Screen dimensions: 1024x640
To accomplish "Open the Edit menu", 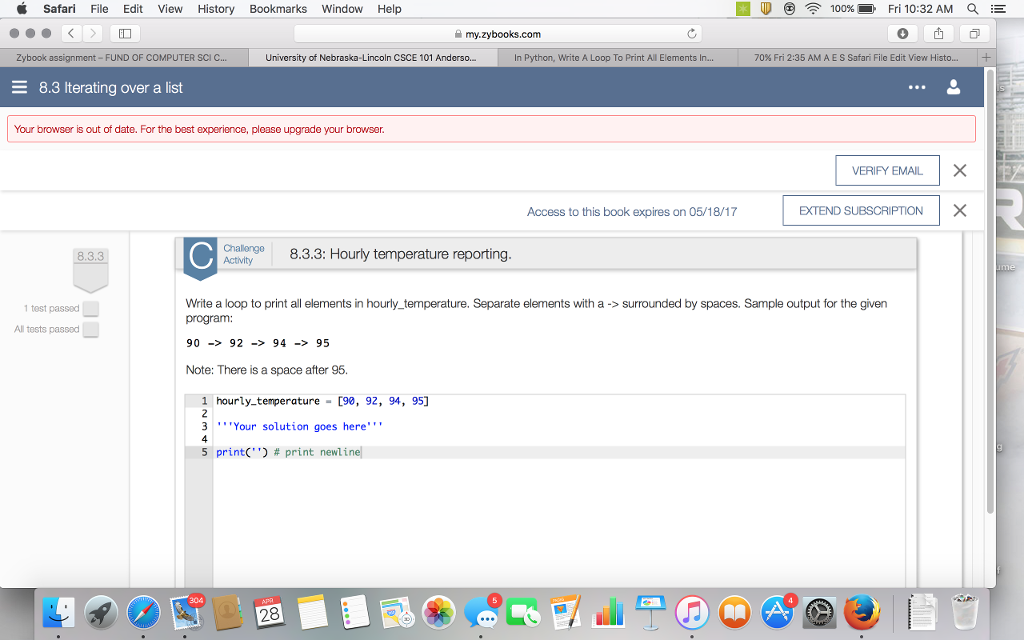I will (133, 9).
